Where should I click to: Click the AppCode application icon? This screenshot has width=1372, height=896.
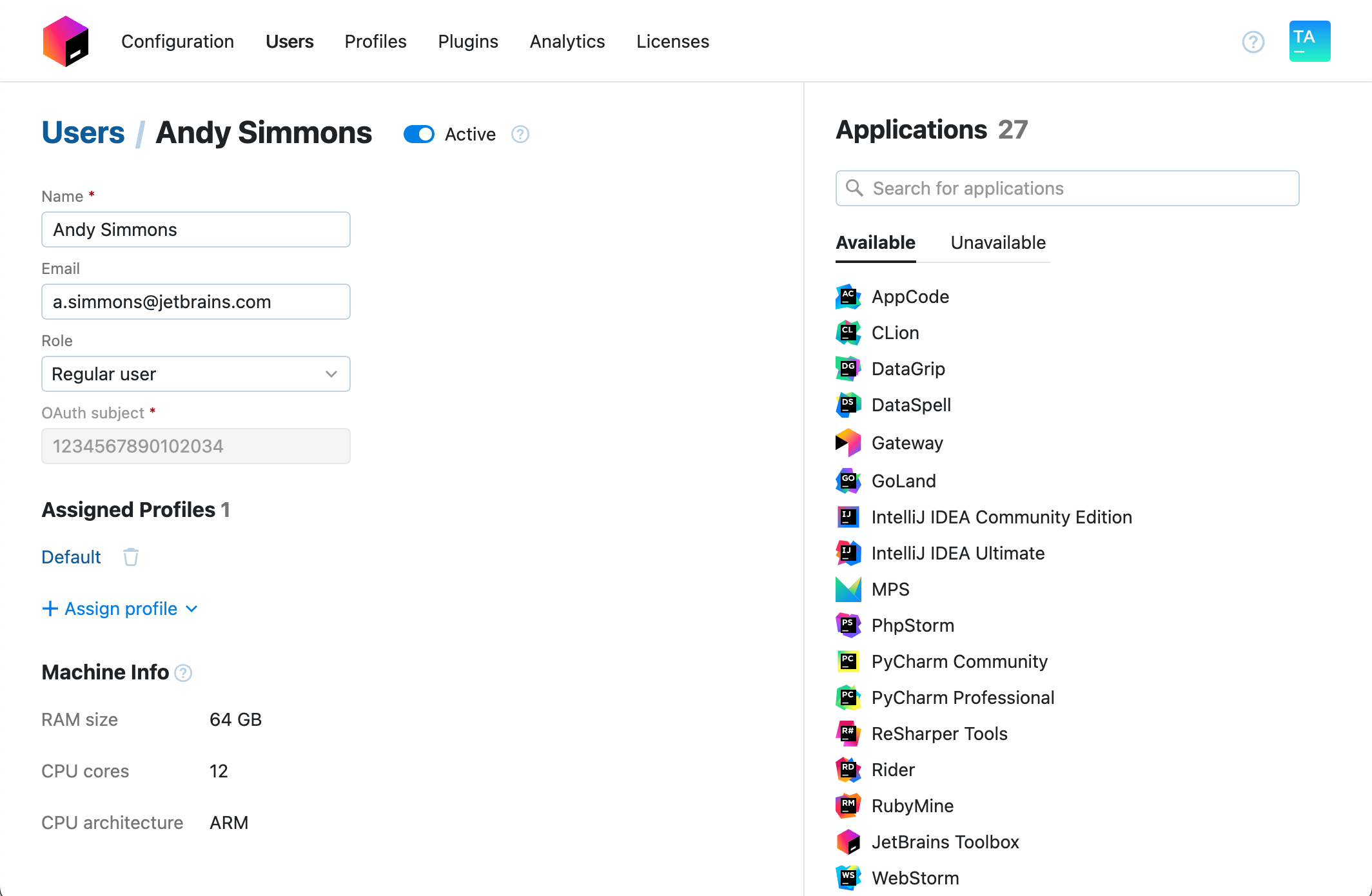(849, 296)
